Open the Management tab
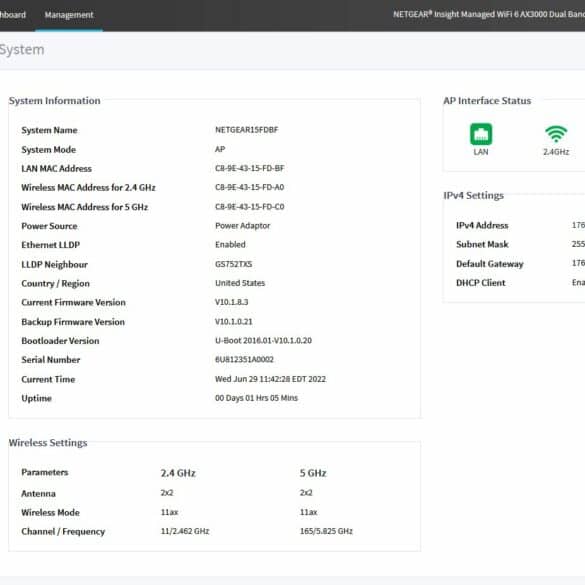Viewport: 585px width, 585px height. pyautogui.click(x=69, y=15)
